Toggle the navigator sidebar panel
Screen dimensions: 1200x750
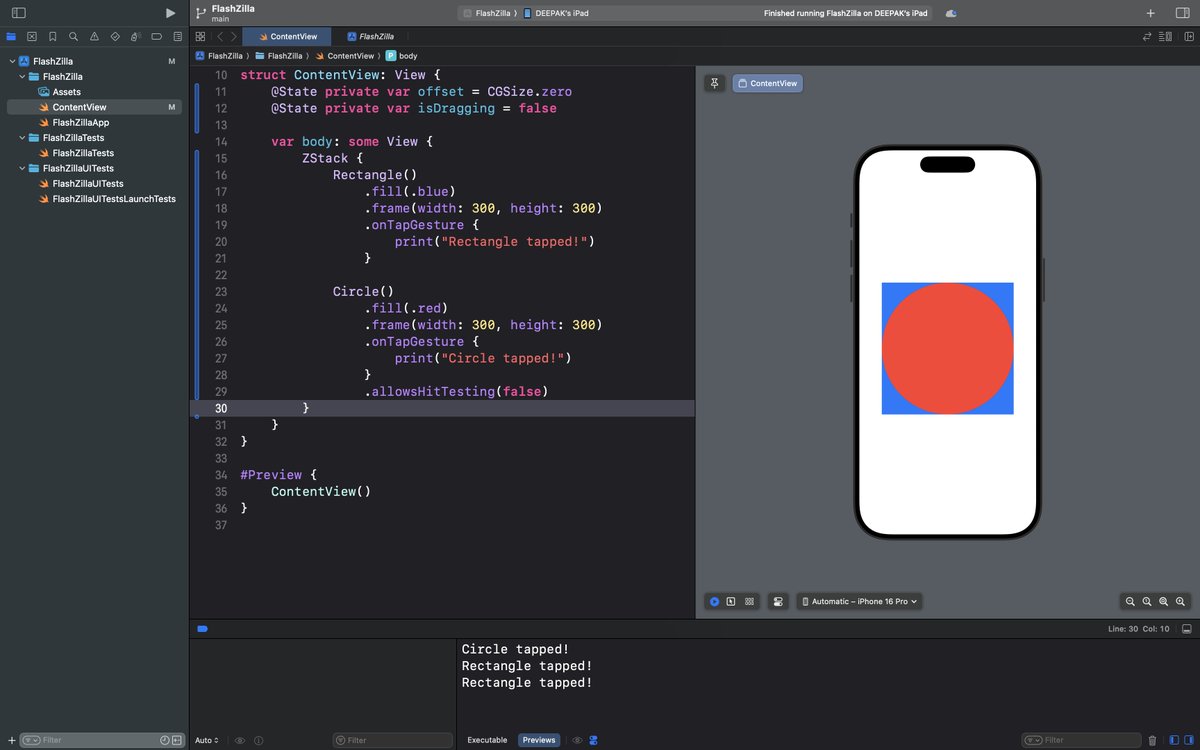click(18, 13)
